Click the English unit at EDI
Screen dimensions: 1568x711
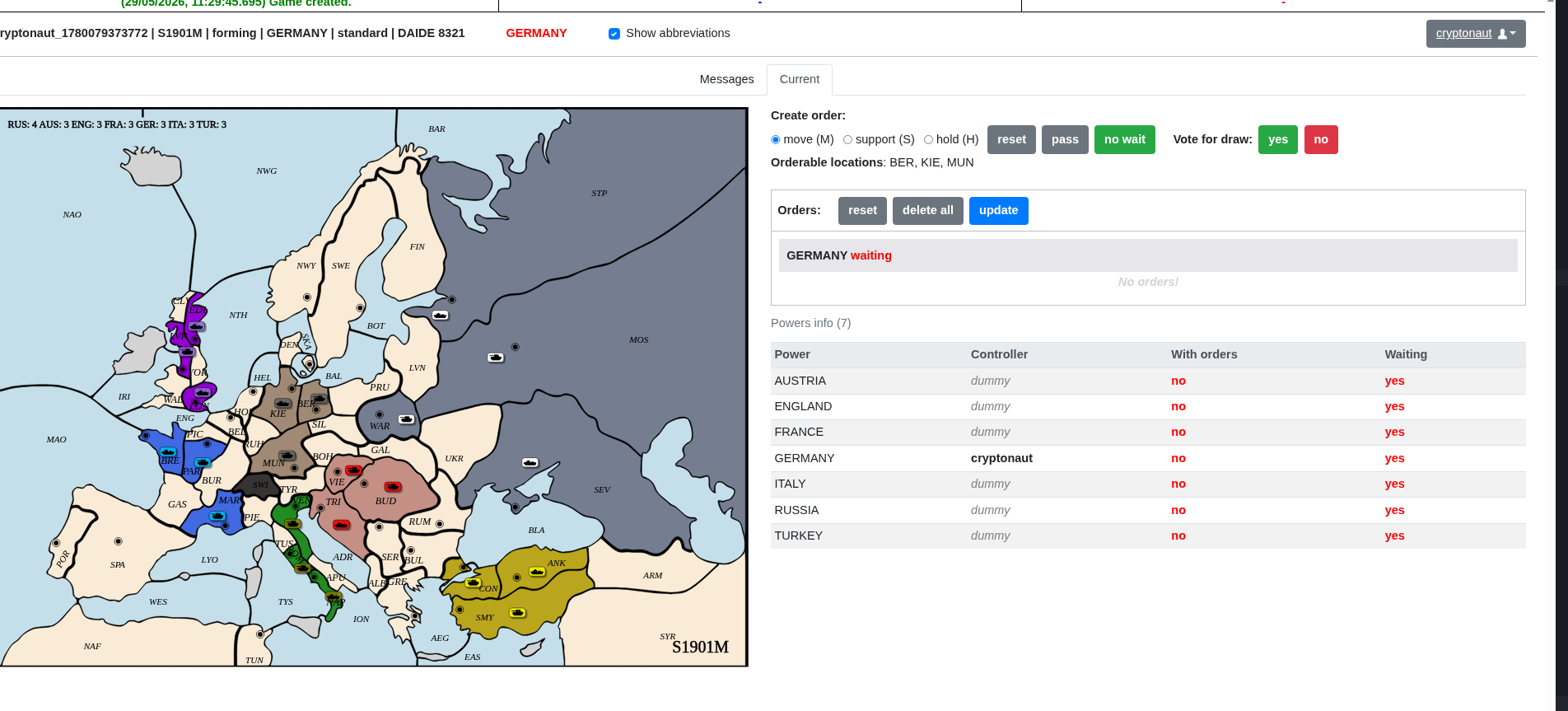pos(196,326)
